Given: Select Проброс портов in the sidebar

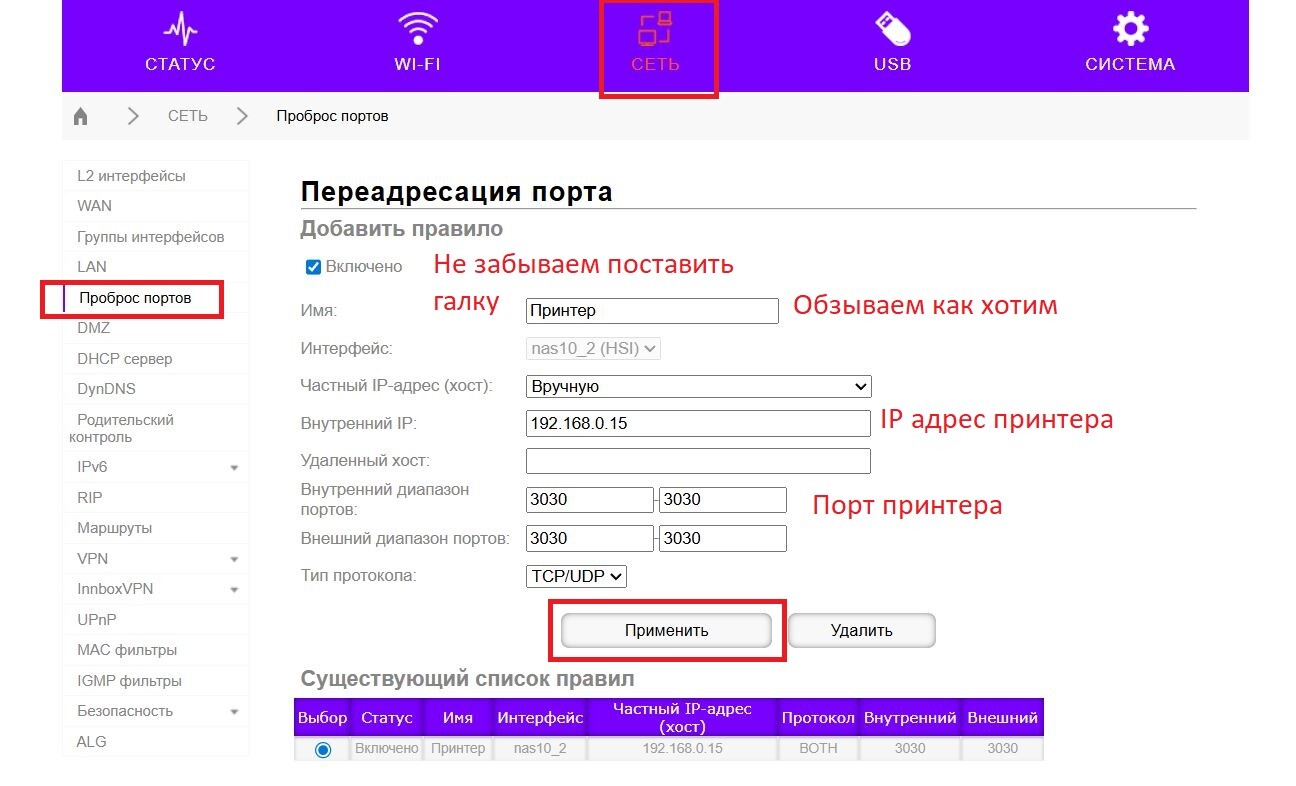Looking at the screenshot, I should [135, 298].
